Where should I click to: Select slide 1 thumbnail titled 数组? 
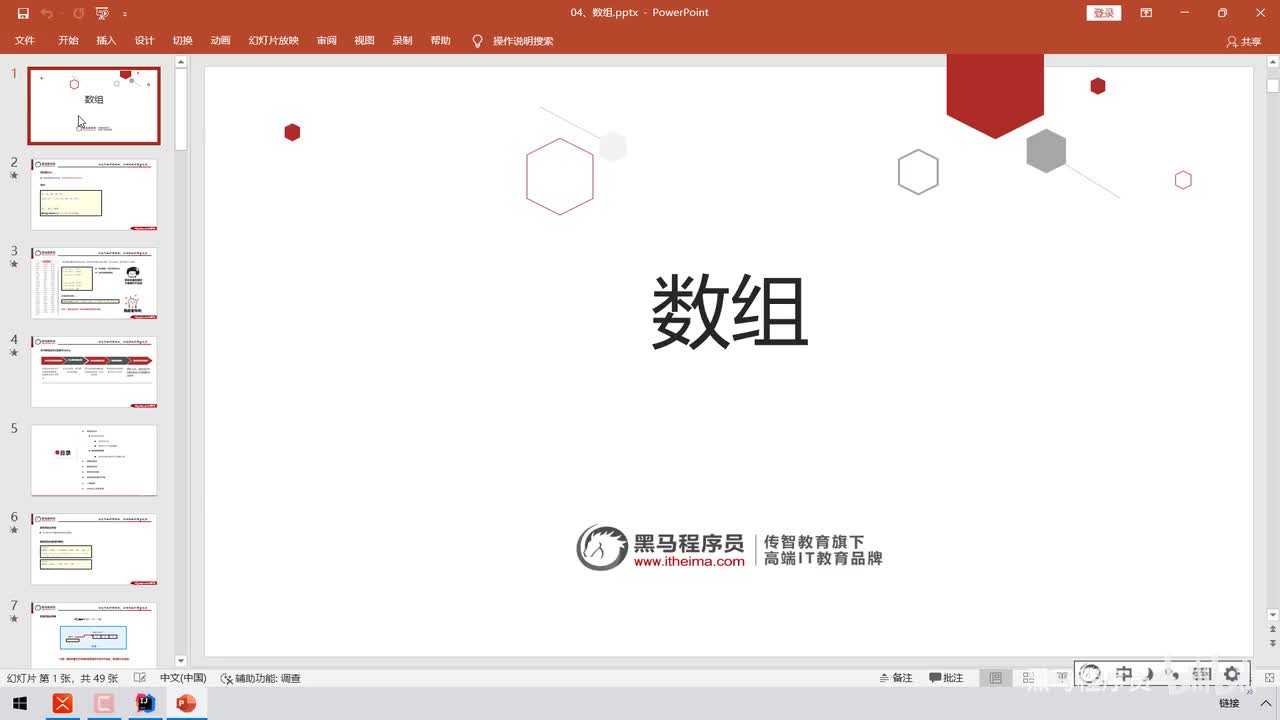coord(94,106)
